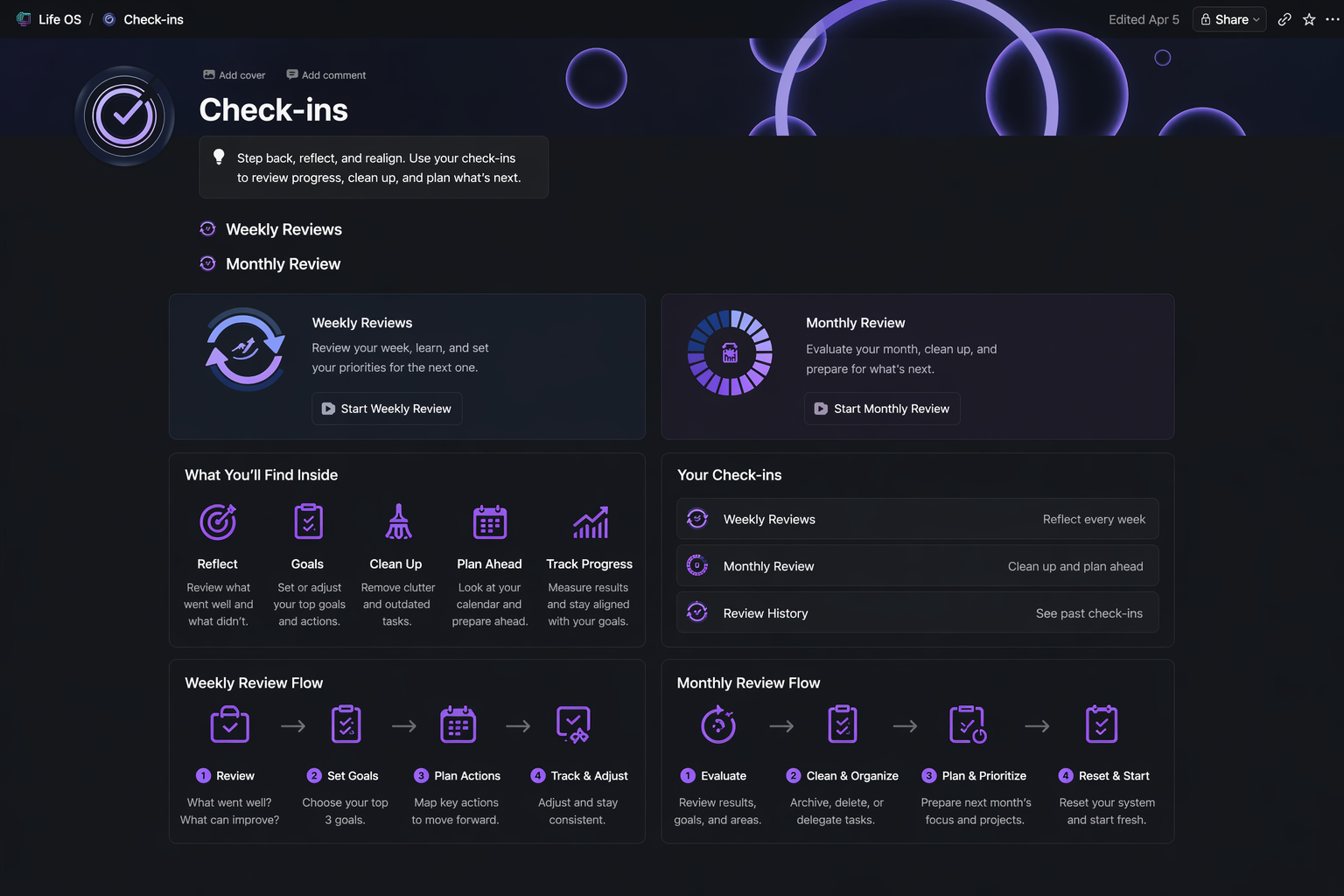Open the three-dot more options menu

tap(1333, 19)
